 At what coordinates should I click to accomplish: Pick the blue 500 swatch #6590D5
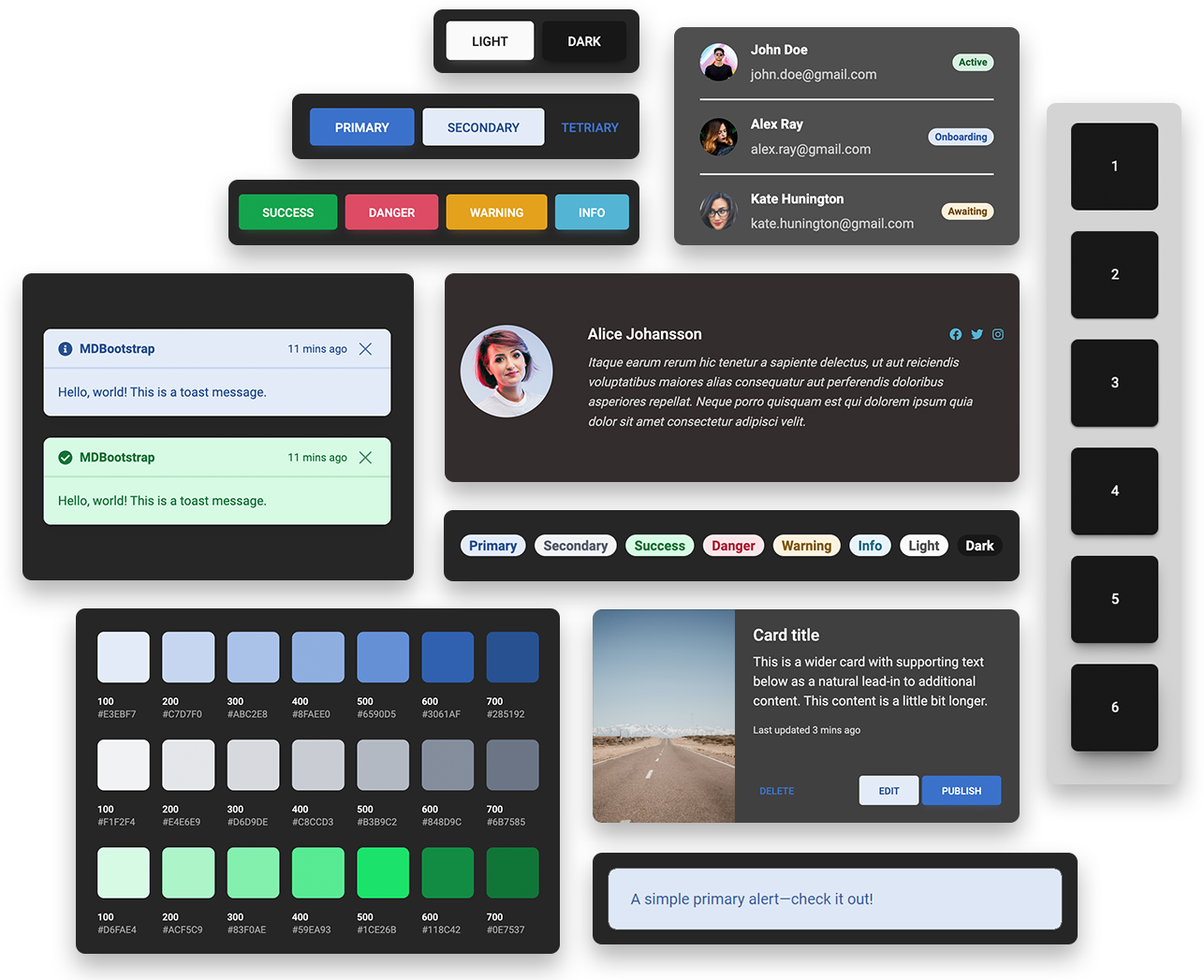[383, 657]
